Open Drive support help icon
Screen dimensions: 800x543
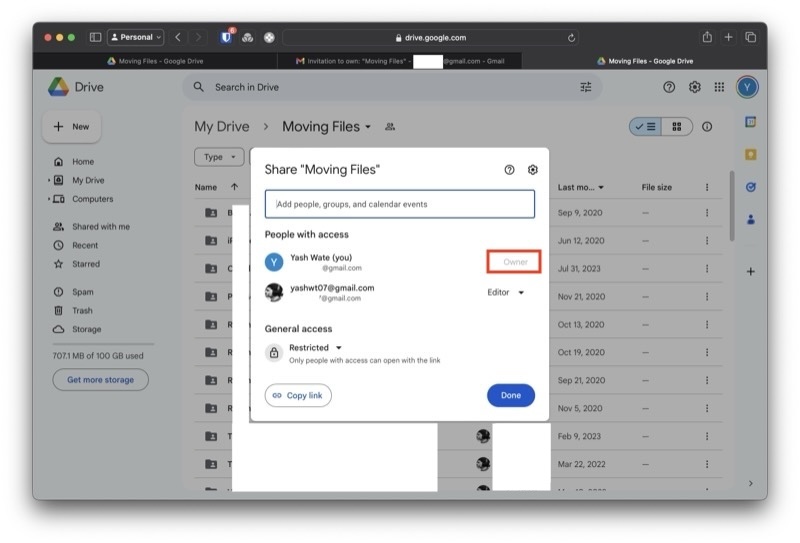[669, 87]
